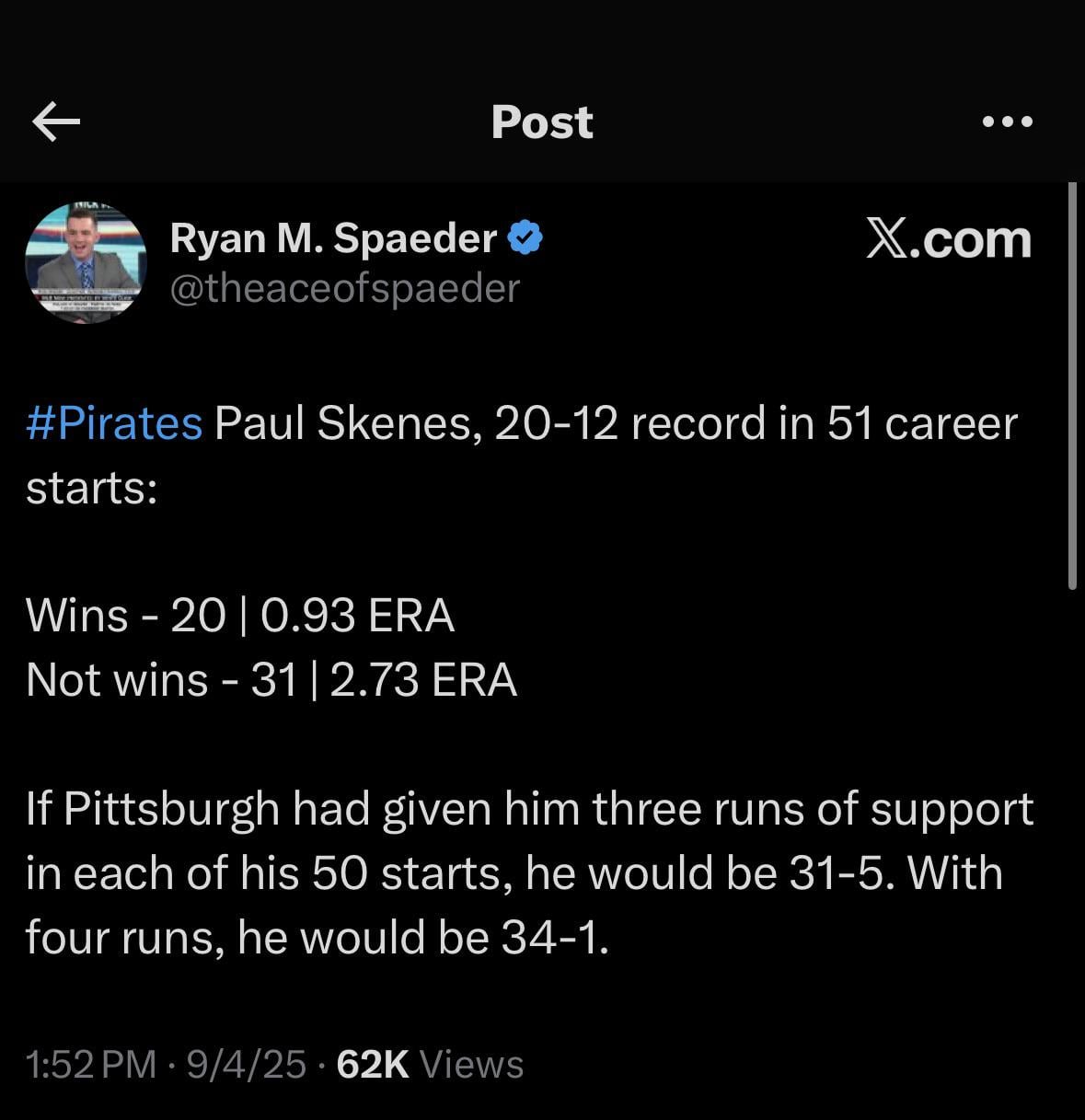Open the three-dot more options menu
1085x1120 pixels.
(1007, 121)
